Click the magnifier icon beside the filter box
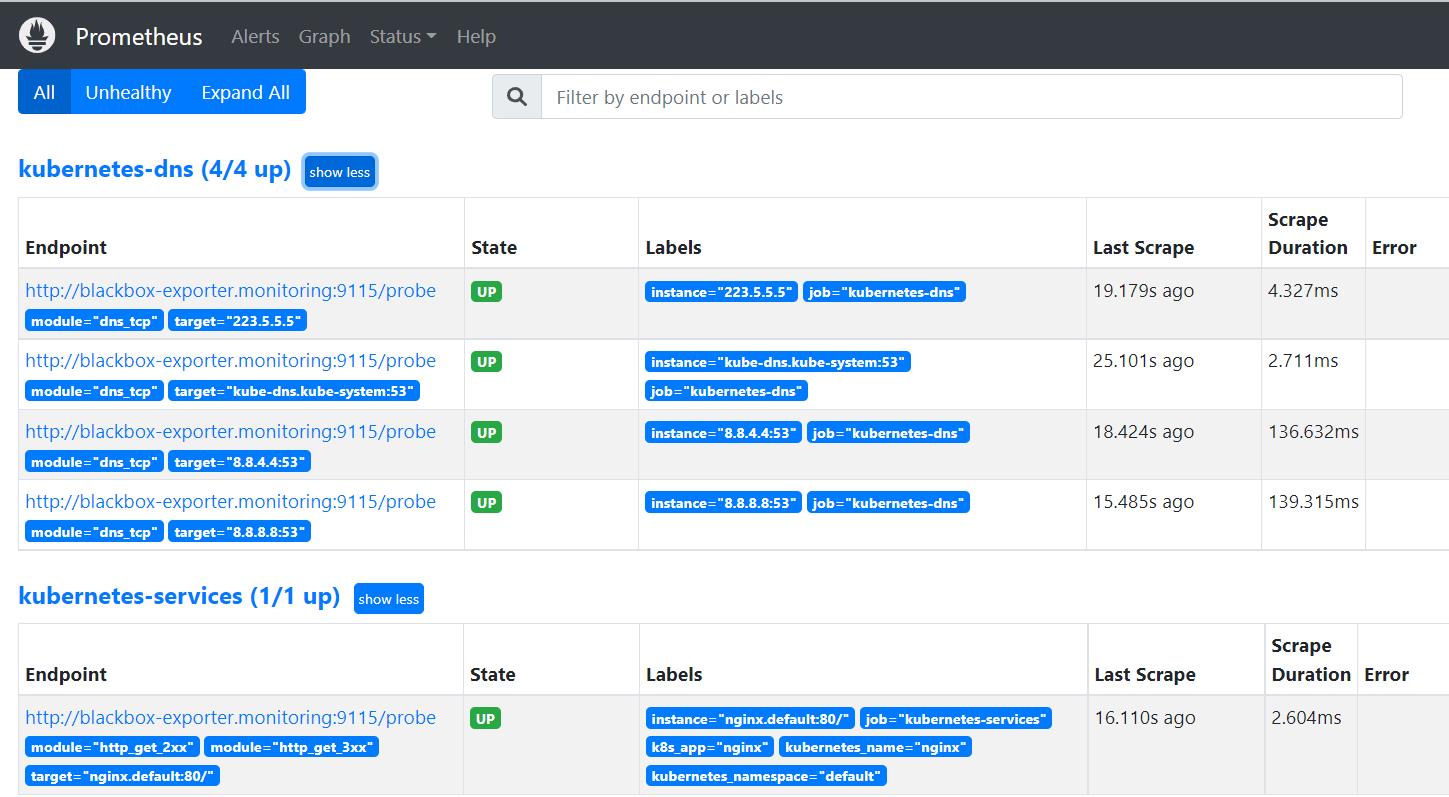 [x=517, y=97]
